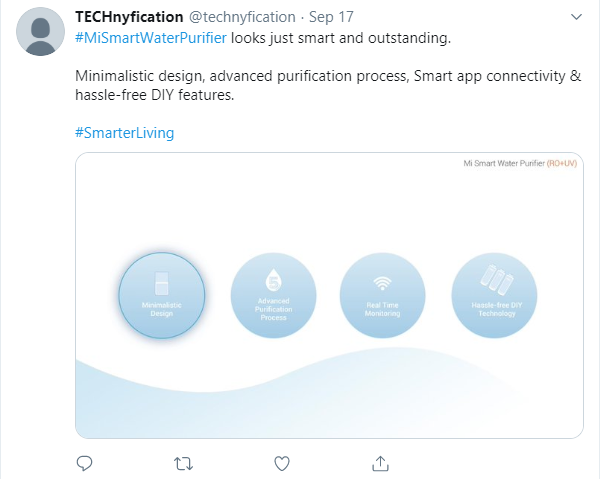Select the Real Time Monitoring circle
This screenshot has height=479, width=603.
point(382,295)
